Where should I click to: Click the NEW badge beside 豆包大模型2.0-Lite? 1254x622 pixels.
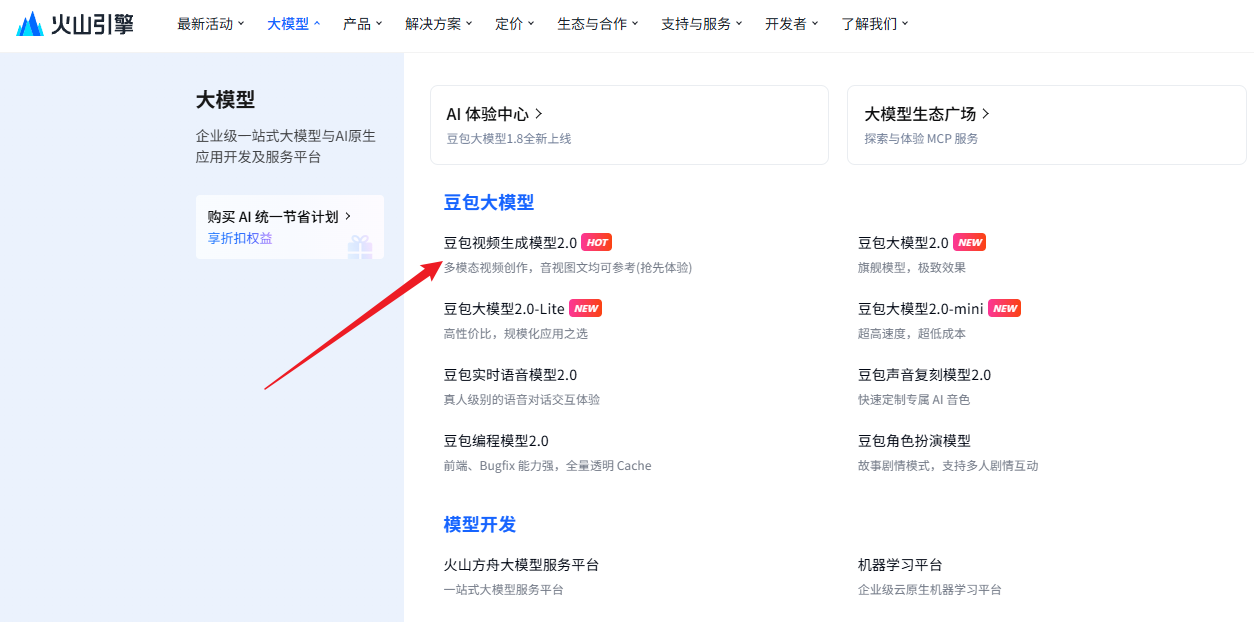tap(585, 309)
